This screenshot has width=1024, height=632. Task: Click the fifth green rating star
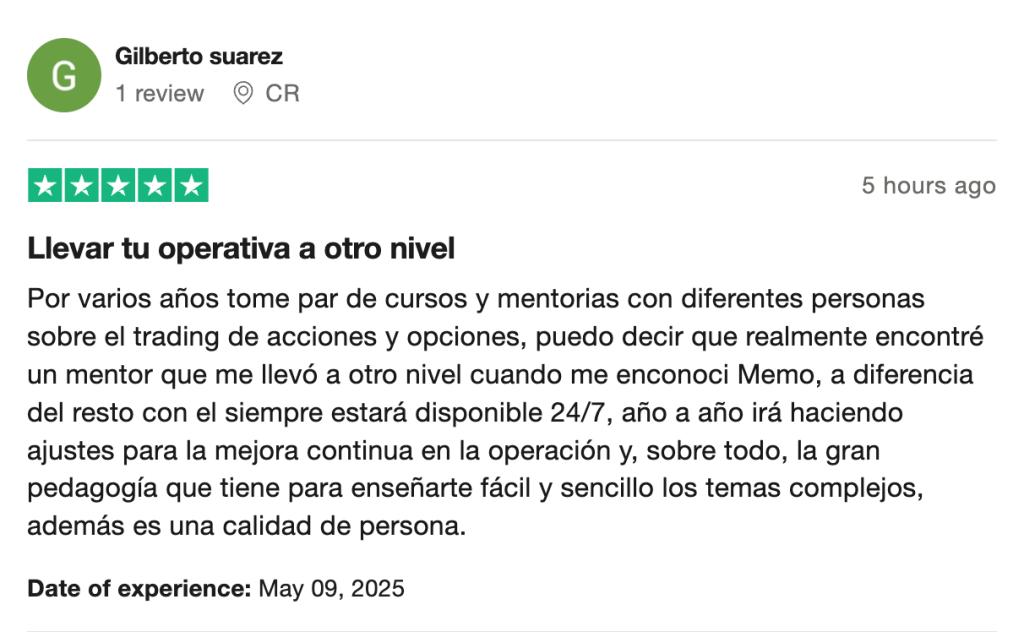(x=191, y=185)
